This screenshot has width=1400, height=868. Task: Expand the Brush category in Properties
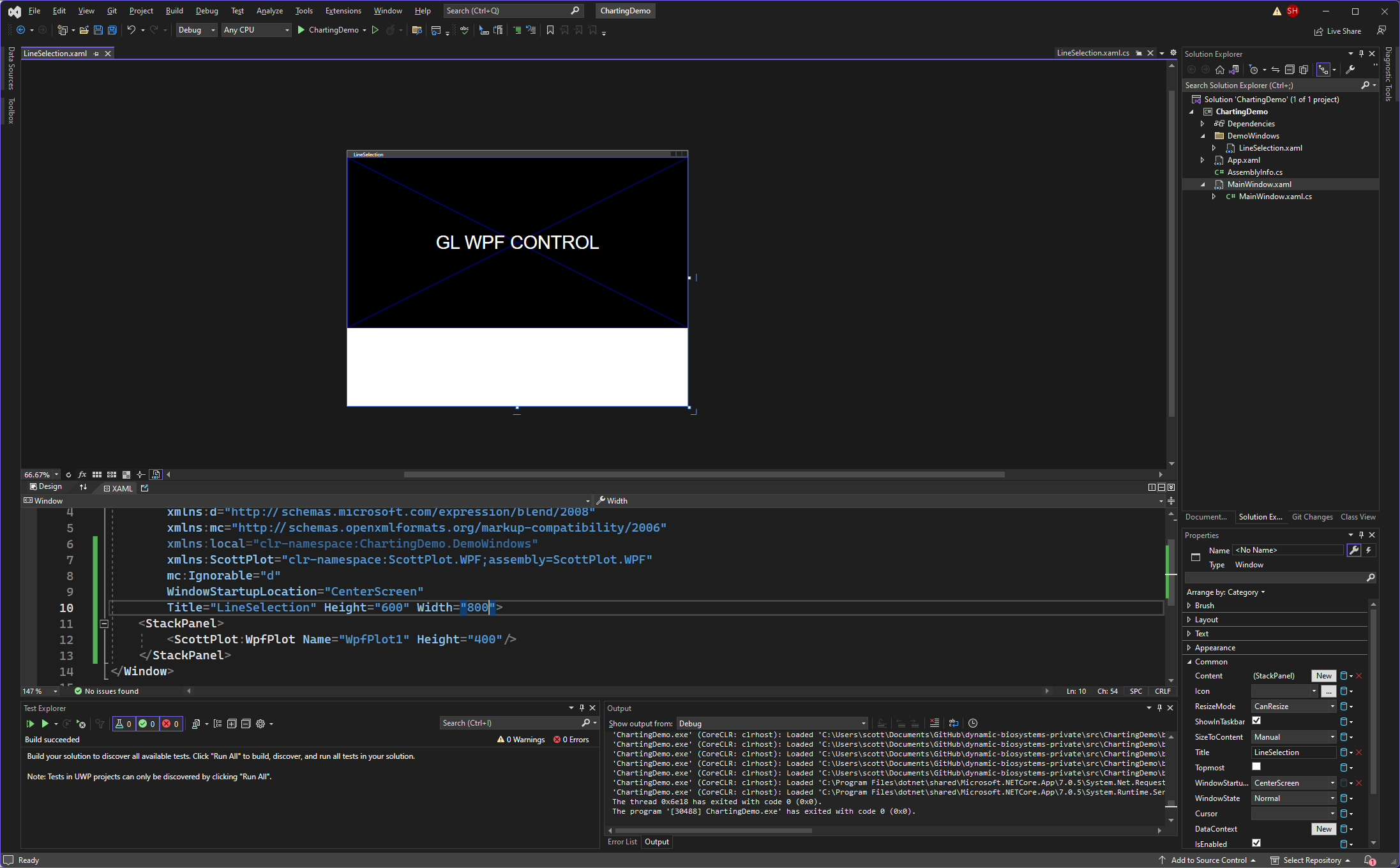click(x=1189, y=606)
